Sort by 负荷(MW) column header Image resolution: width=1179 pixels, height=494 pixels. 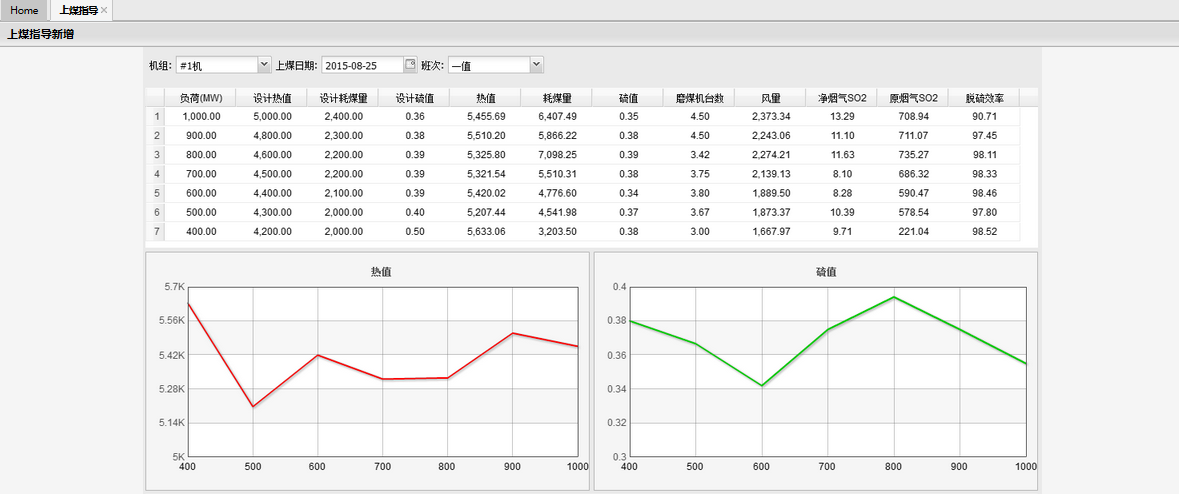(x=200, y=98)
